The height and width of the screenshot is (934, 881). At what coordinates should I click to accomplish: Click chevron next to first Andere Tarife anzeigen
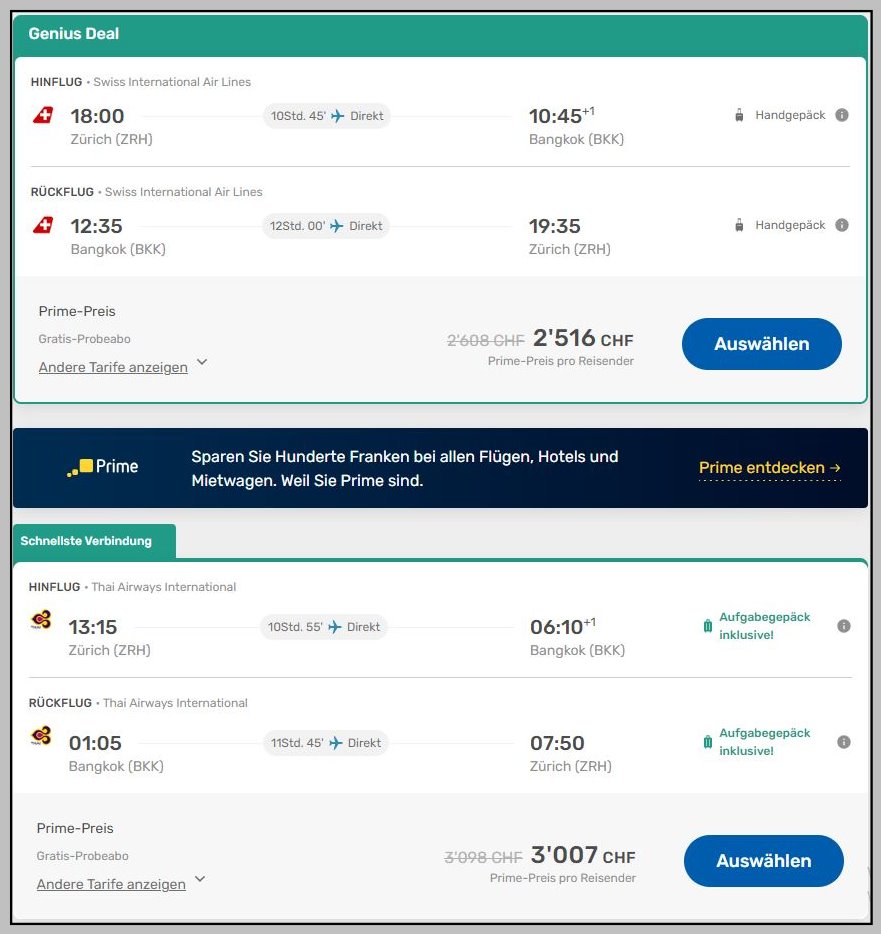202,362
